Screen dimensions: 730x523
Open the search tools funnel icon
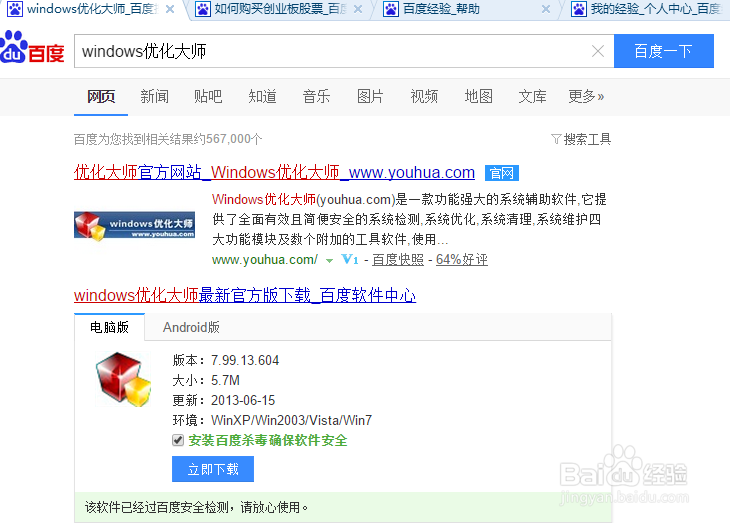556,139
